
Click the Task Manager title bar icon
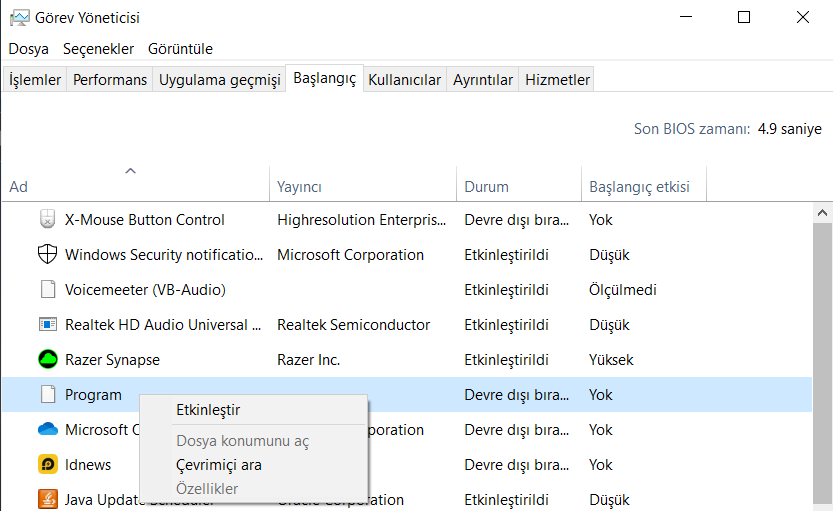click(19, 18)
